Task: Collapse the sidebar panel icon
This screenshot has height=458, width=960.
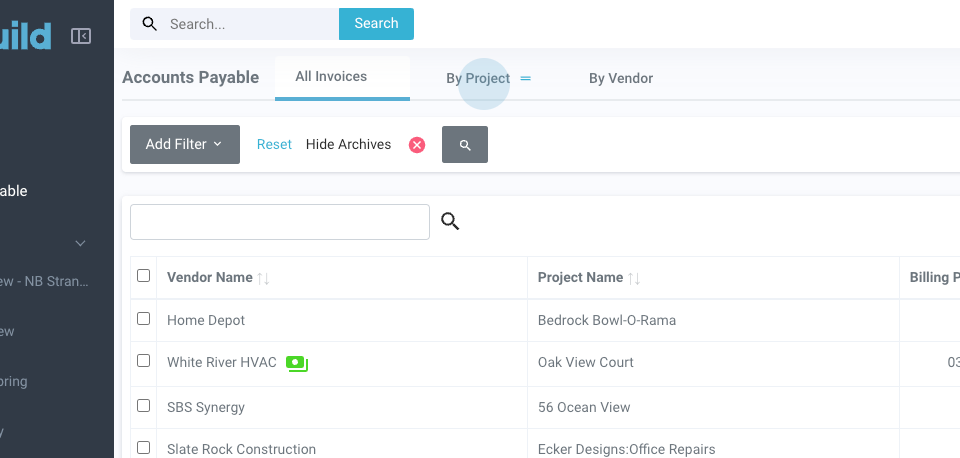Action: point(81,36)
